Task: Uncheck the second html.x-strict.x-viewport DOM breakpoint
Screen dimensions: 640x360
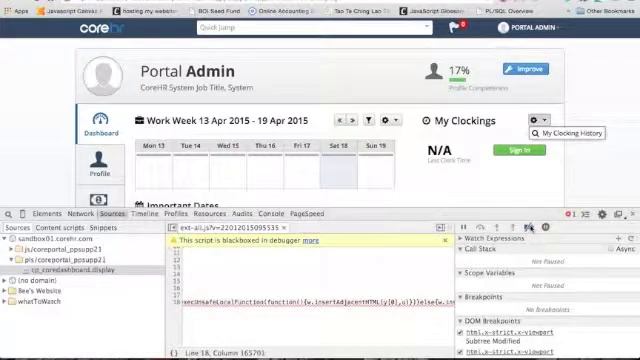Action: (460, 352)
